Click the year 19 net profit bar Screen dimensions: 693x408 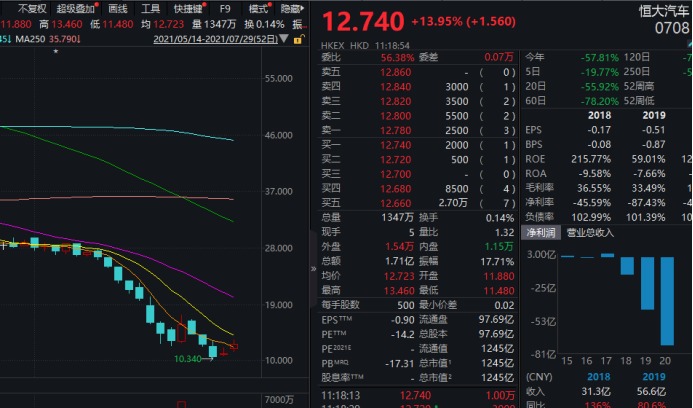click(647, 283)
